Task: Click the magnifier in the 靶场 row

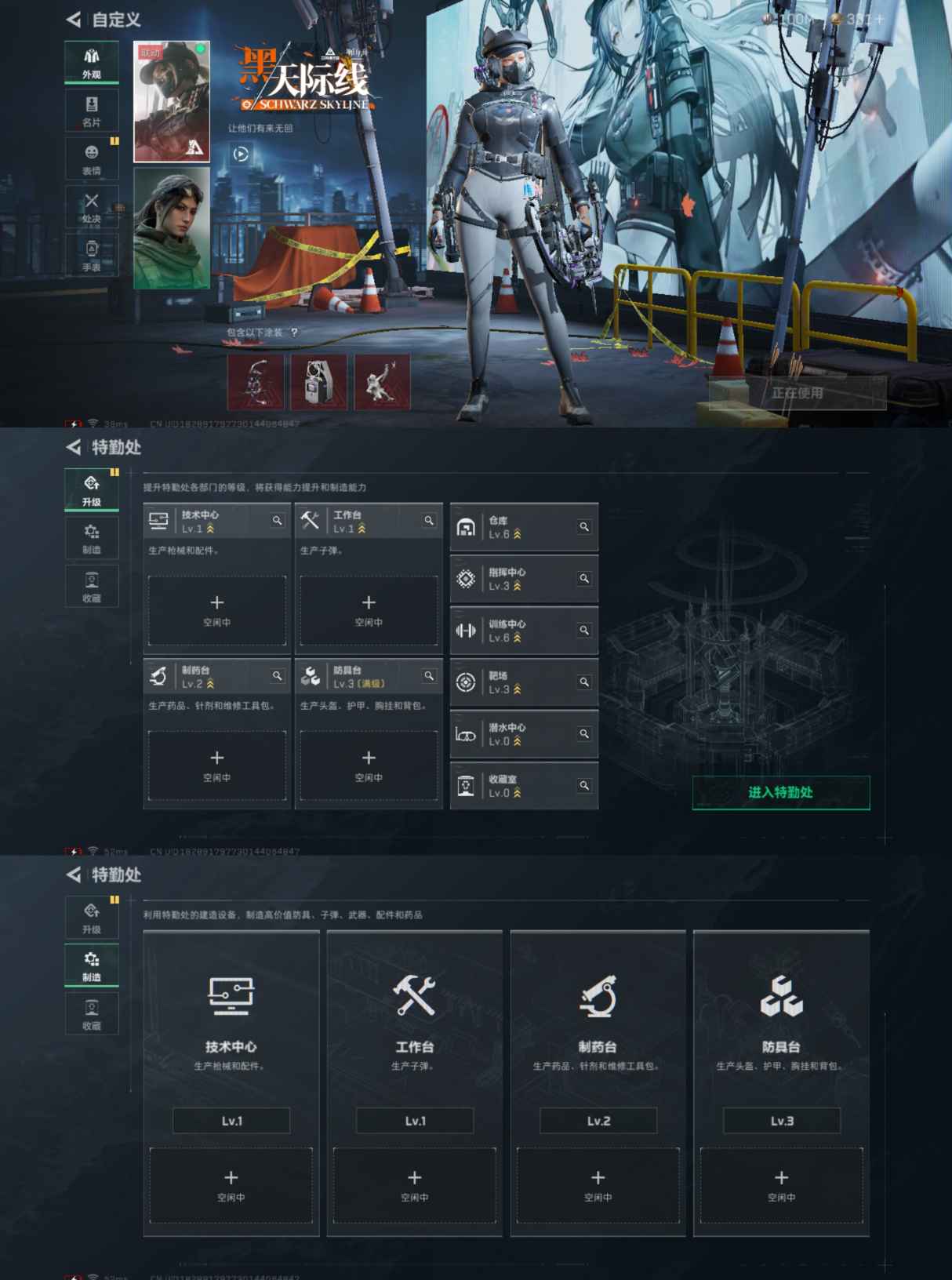Action: tap(584, 682)
